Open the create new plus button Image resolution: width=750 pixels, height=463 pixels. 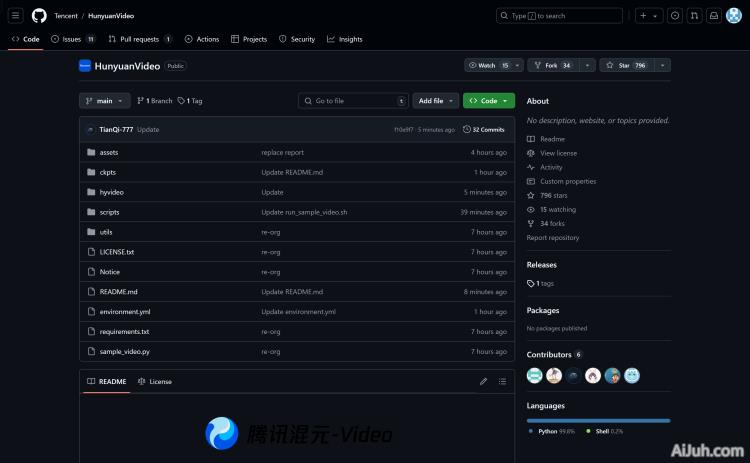[x=643, y=16]
